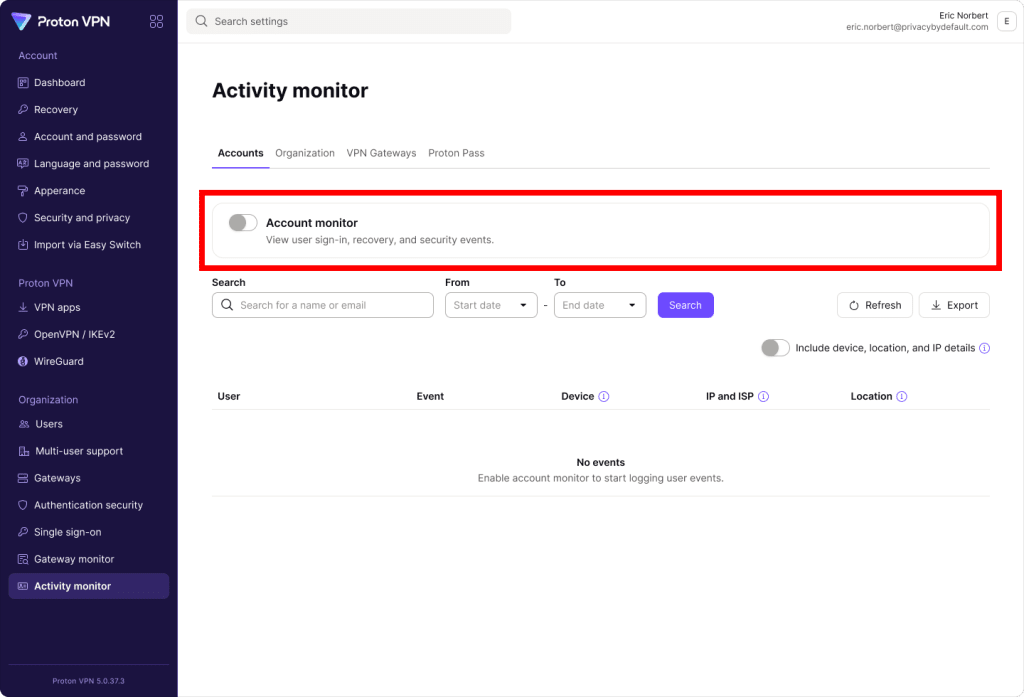This screenshot has height=697, width=1024.
Task: Switch to the Organization tab
Action: point(305,153)
